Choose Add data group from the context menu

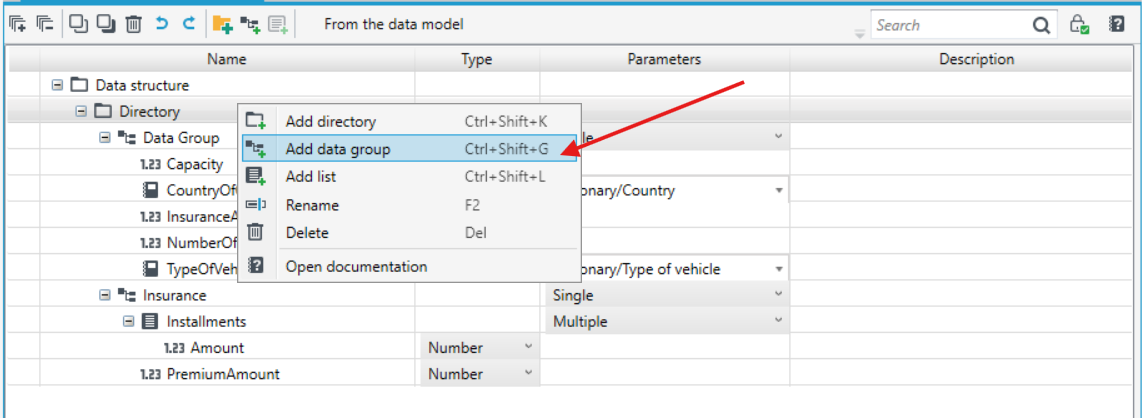(x=409, y=149)
